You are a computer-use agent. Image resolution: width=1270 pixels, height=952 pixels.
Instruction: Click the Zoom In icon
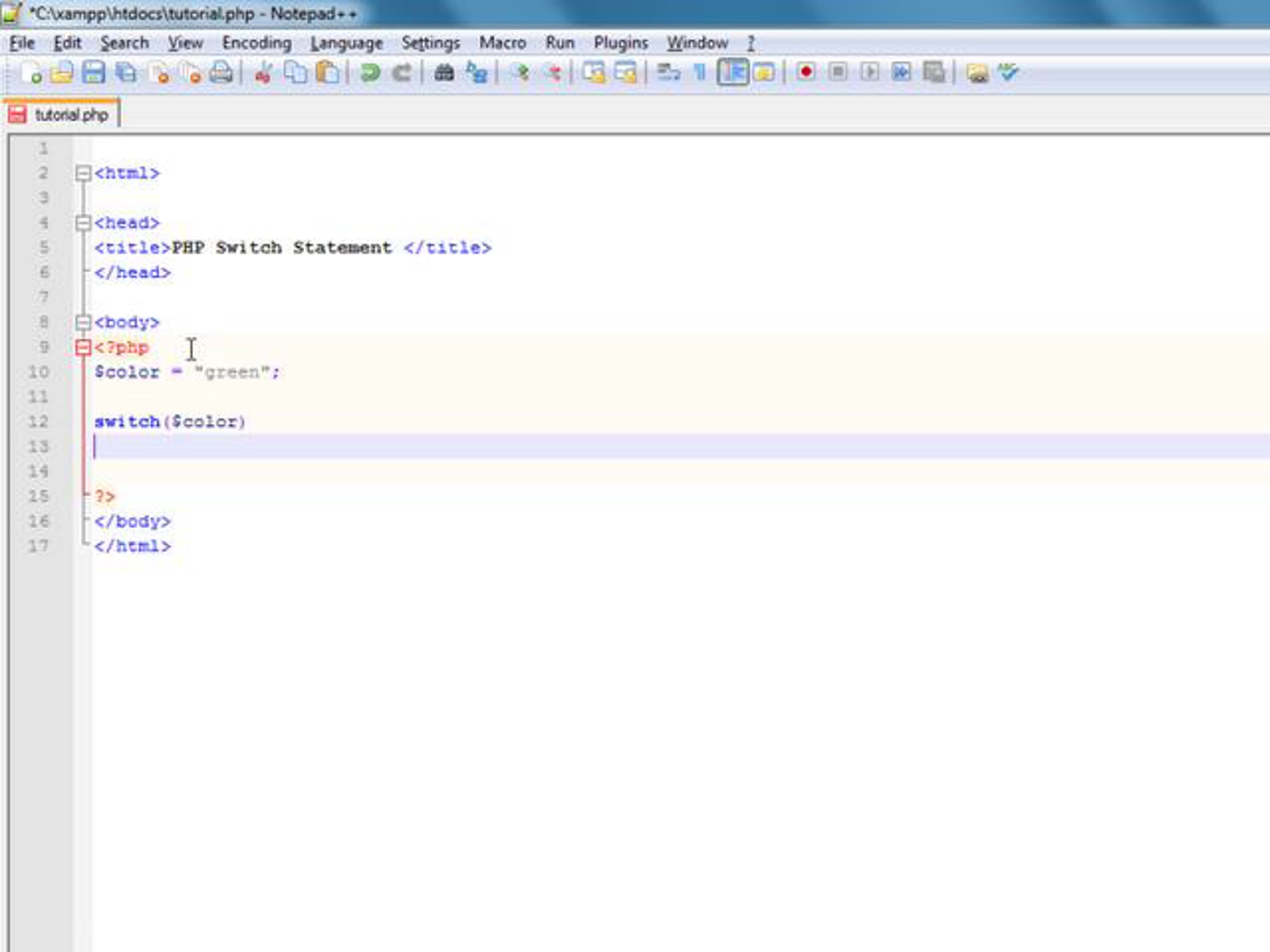(520, 73)
